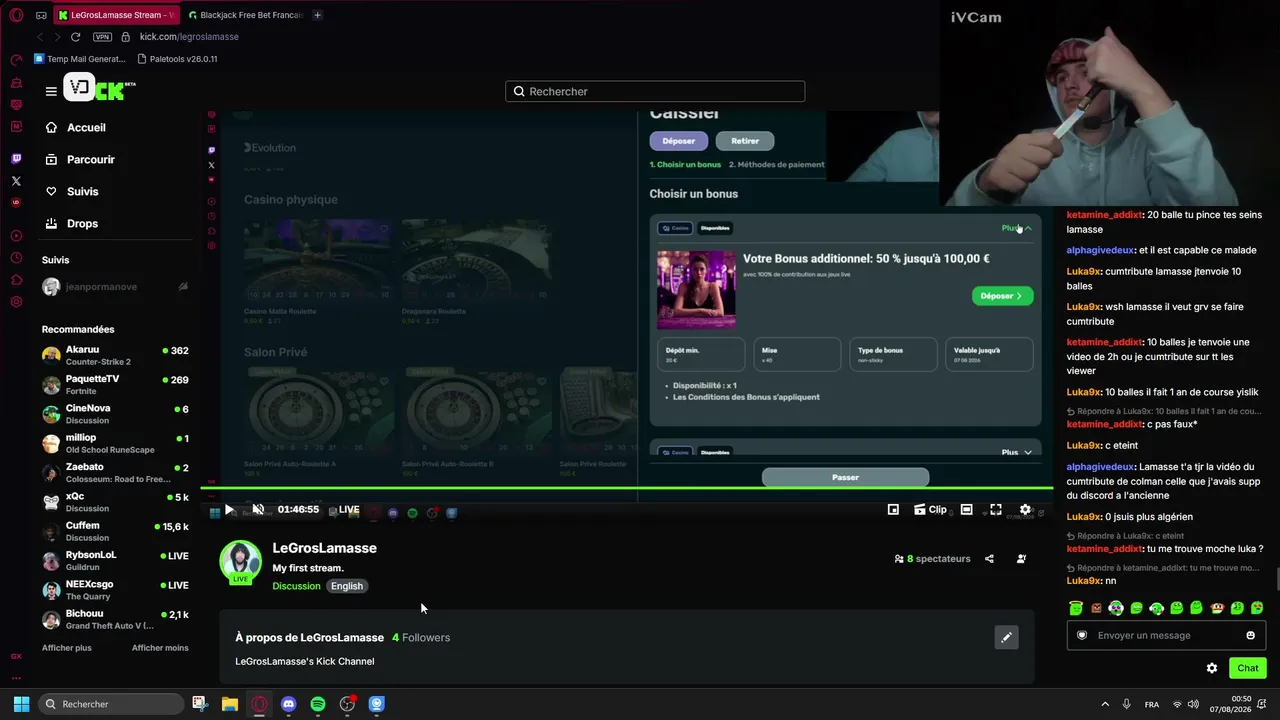Toggle picture-in-picture mini player
Image resolution: width=1280 pixels, height=720 pixels.
[893, 510]
